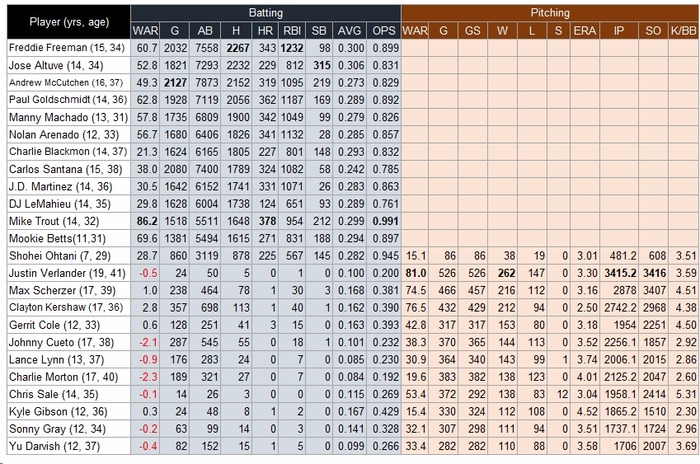The height and width of the screenshot is (464, 700).
Task: Click Justin Verlander's 3416 strikeouts cell
Action: click(653, 273)
